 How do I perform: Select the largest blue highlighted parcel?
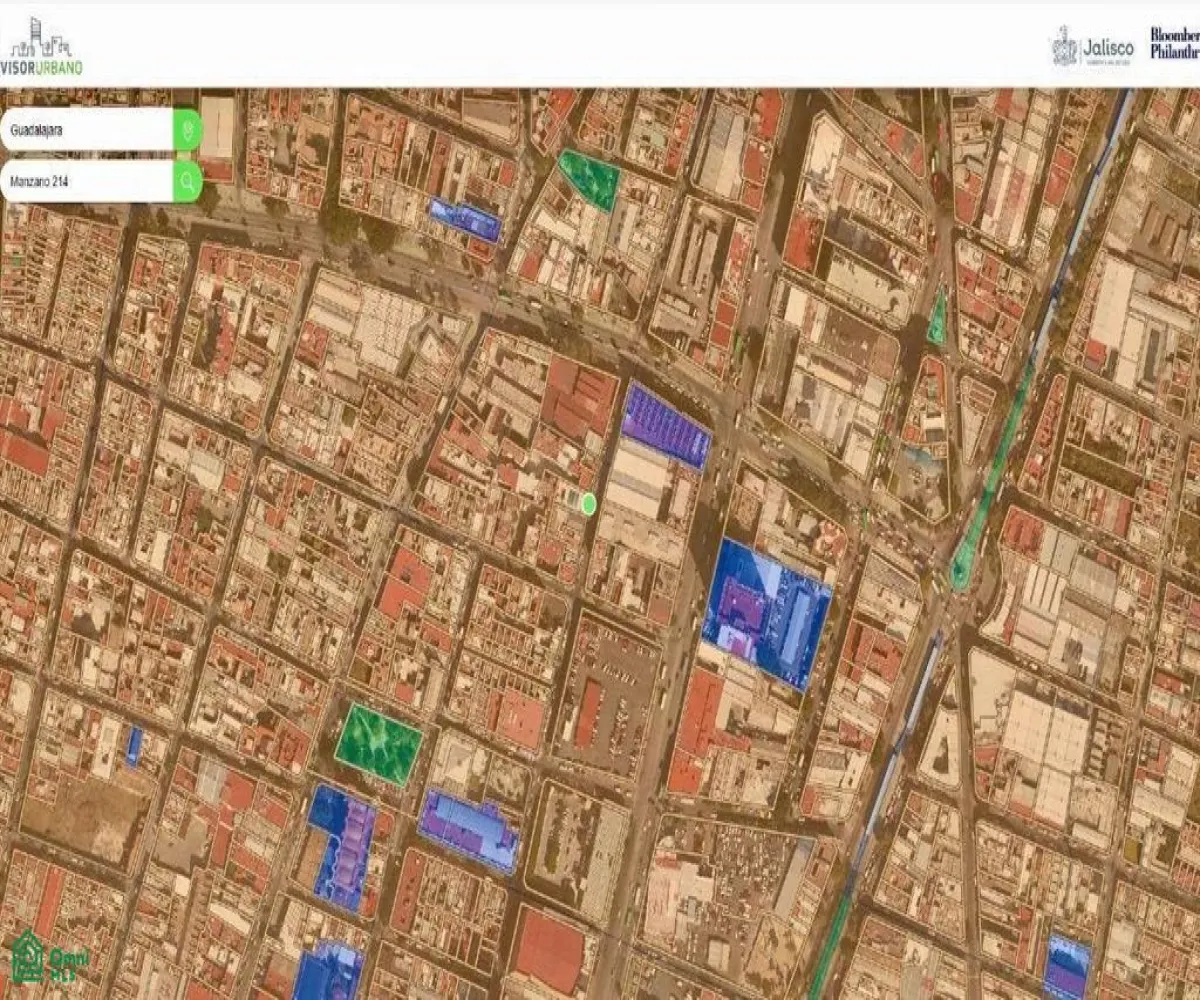[766, 612]
